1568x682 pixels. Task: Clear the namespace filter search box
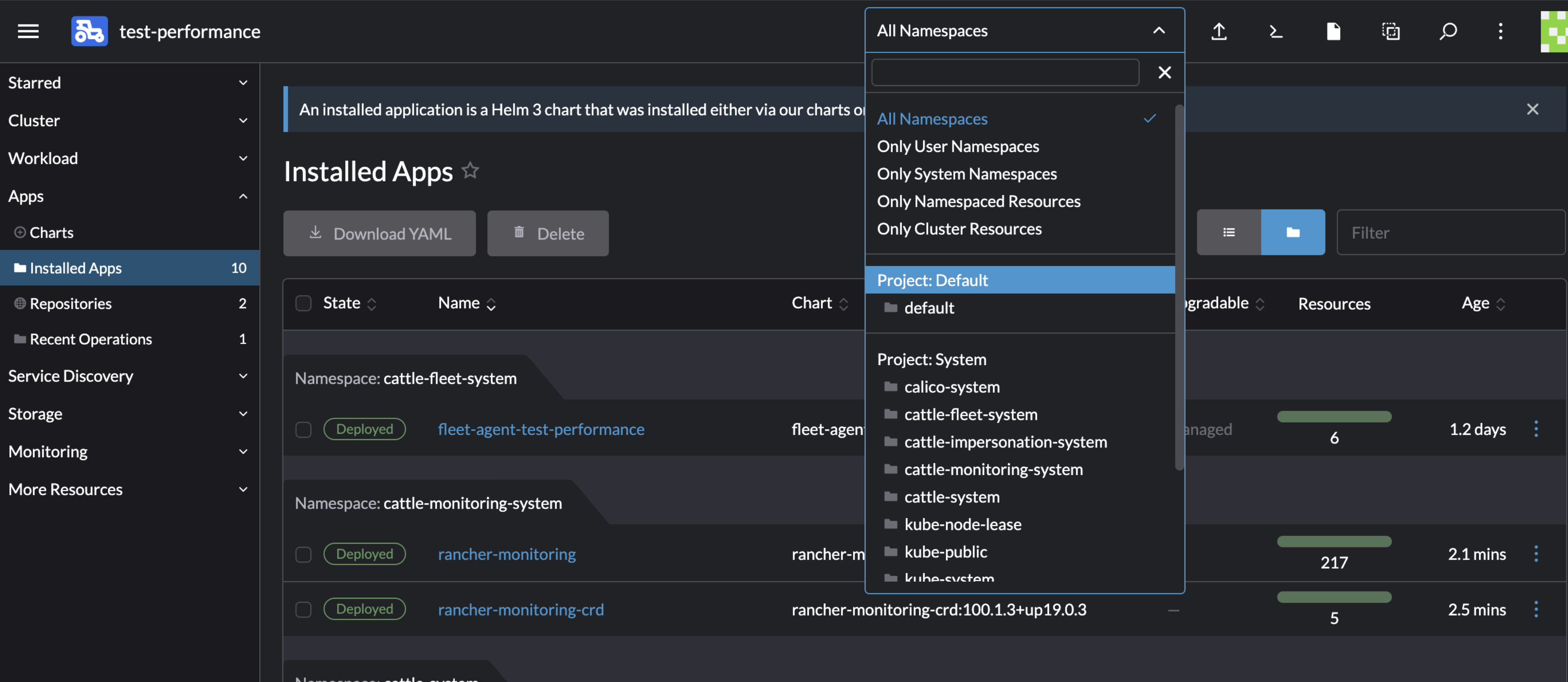coord(1164,73)
